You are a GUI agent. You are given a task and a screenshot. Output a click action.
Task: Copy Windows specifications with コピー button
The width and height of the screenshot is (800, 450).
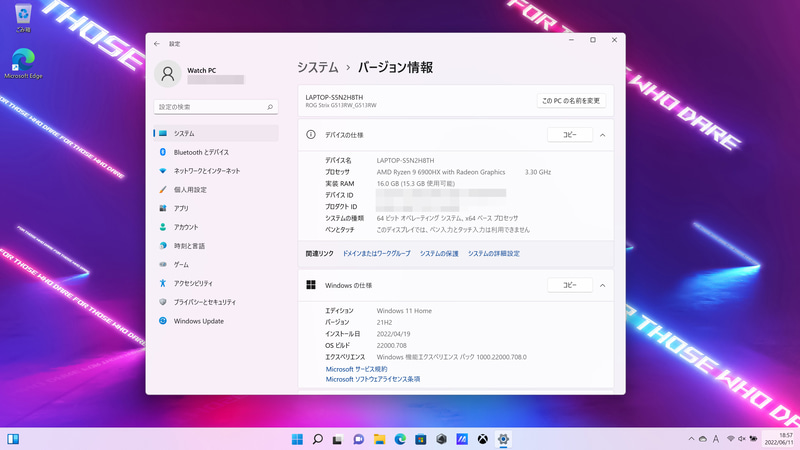tap(569, 285)
